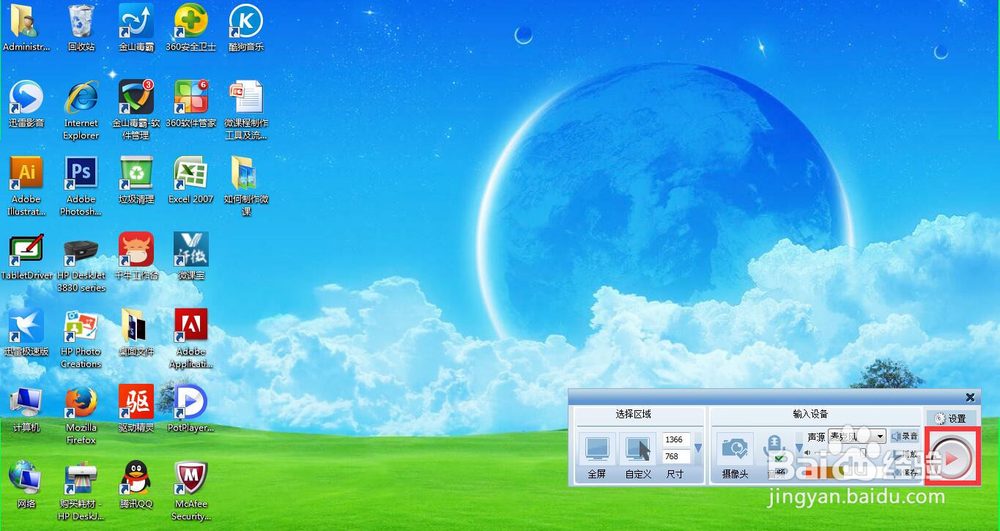This screenshot has width=1000, height=531.
Task: Click the 768 height input field
Action: point(676,456)
